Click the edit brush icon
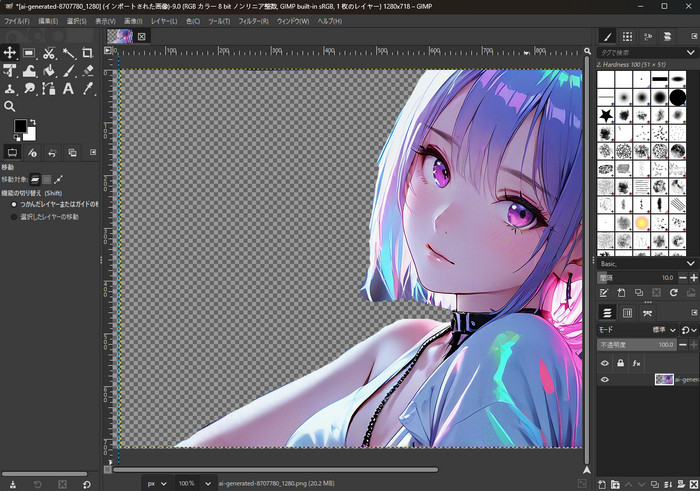This screenshot has width=700, height=491. (604, 293)
